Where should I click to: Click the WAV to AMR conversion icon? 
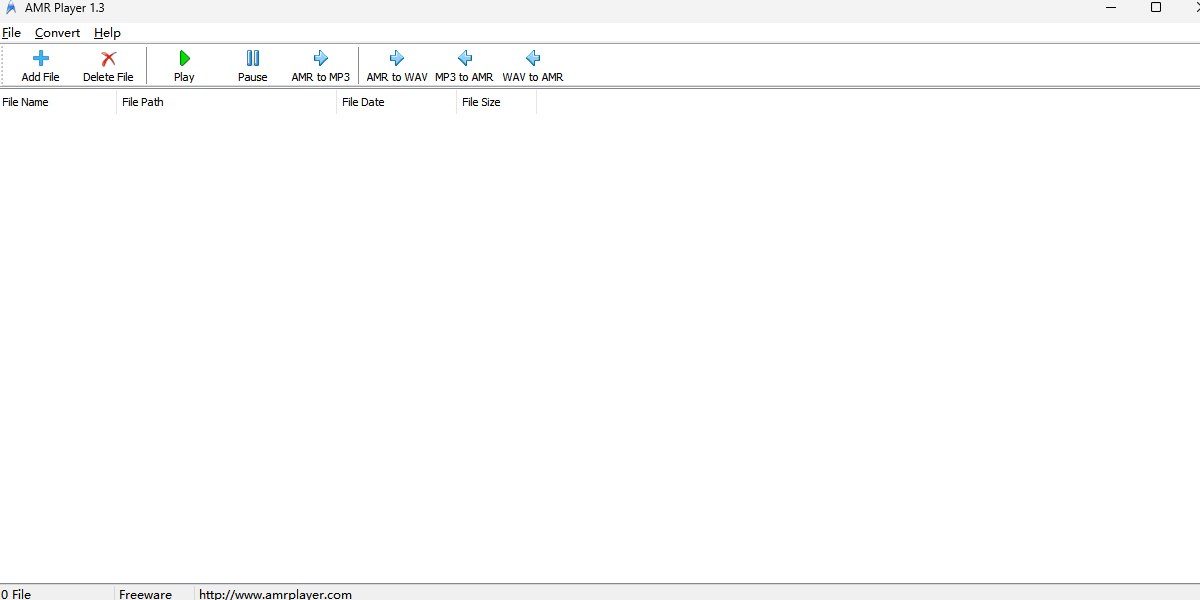[533, 59]
